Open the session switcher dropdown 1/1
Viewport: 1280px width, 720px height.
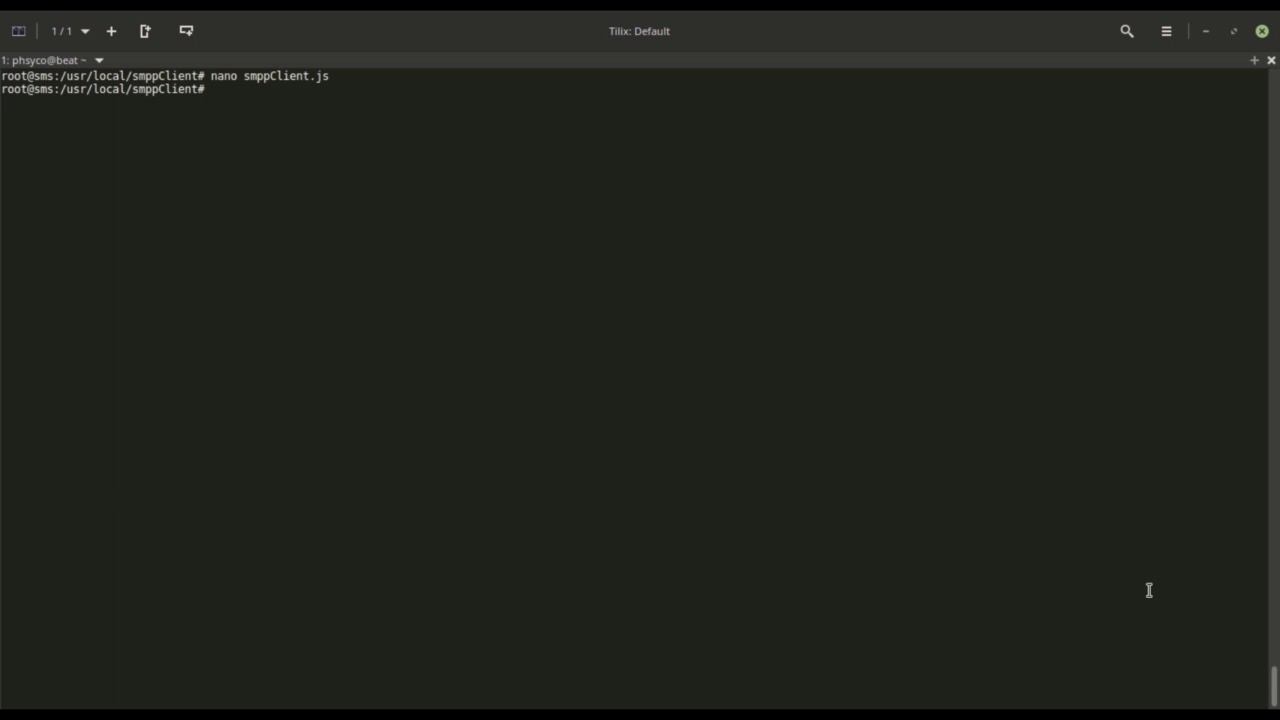tap(70, 31)
